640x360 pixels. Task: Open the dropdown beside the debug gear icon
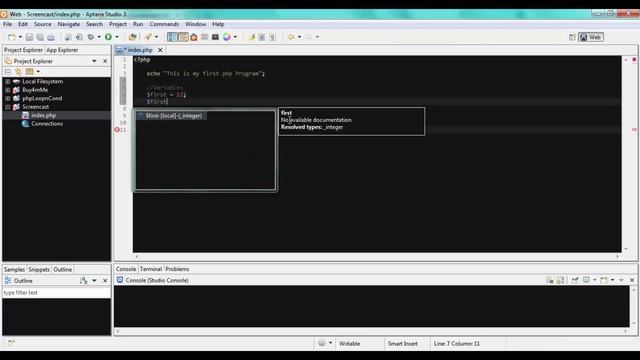[x=99, y=37]
